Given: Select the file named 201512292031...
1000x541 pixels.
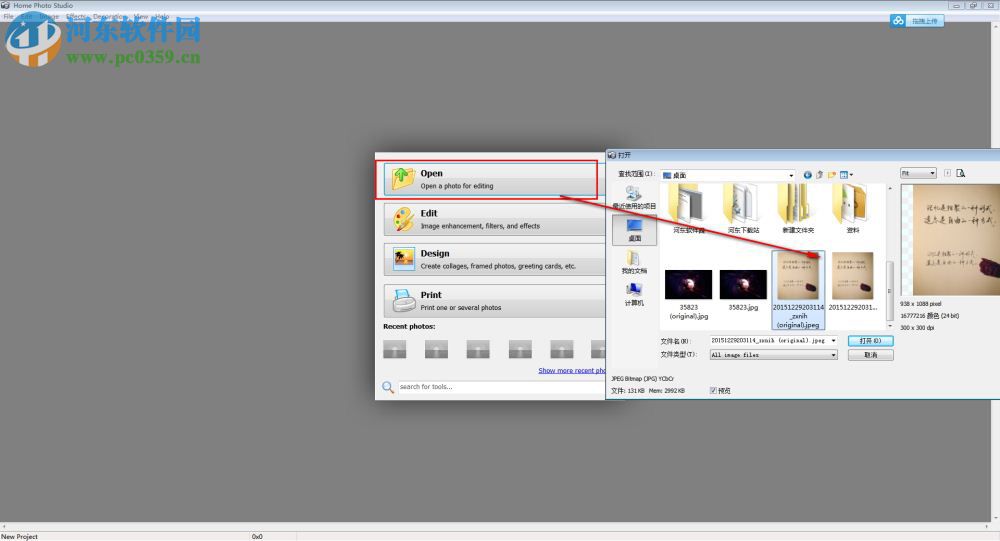Looking at the screenshot, I should pos(853,281).
